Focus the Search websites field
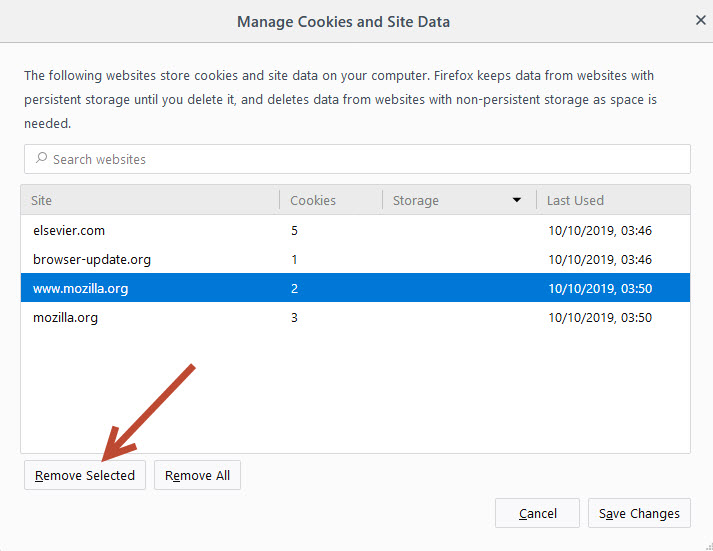The width and height of the screenshot is (713, 551). pos(357,159)
